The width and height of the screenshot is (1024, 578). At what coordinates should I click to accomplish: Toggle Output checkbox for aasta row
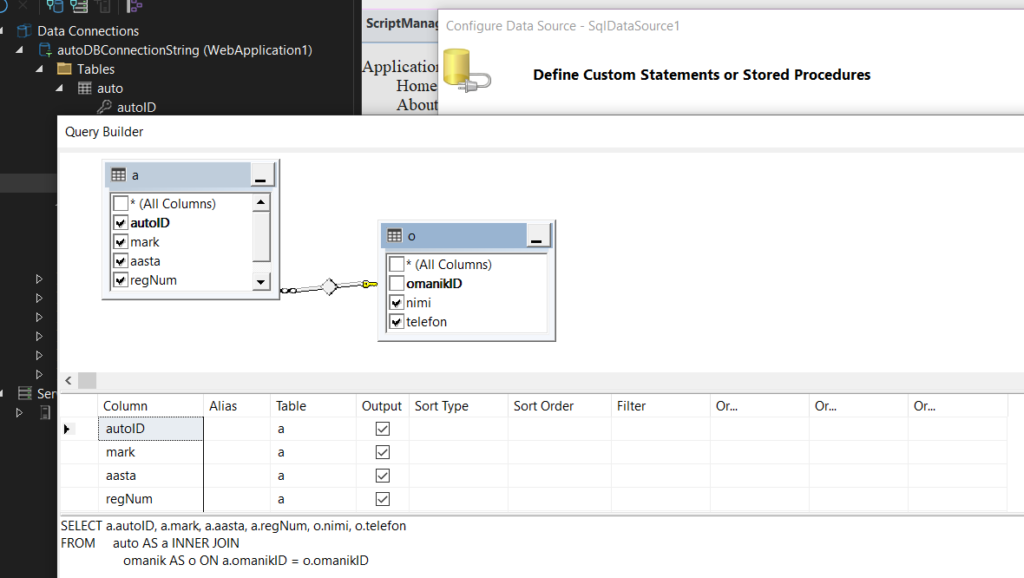tap(382, 476)
